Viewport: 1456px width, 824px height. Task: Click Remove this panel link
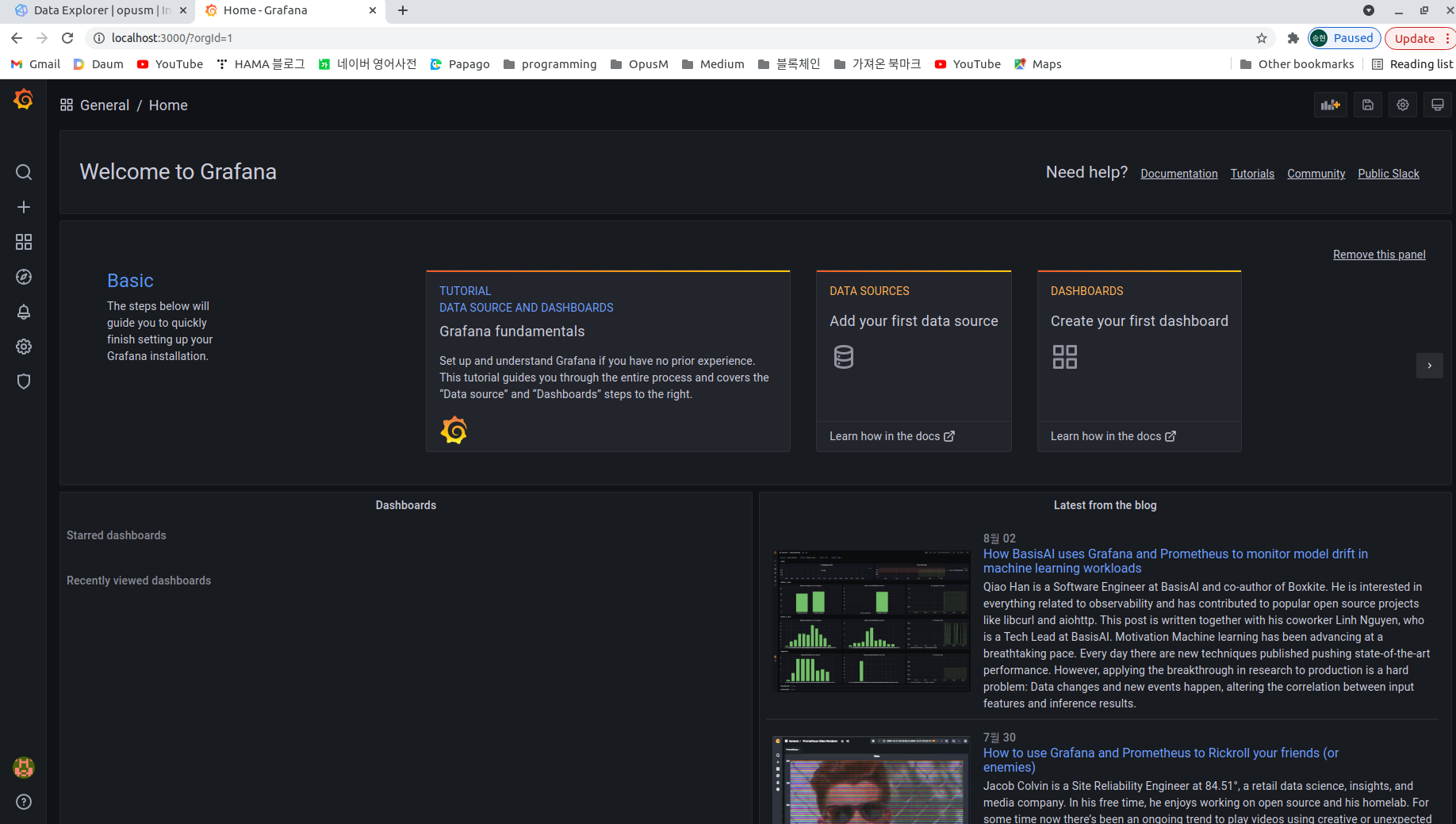pos(1379,255)
